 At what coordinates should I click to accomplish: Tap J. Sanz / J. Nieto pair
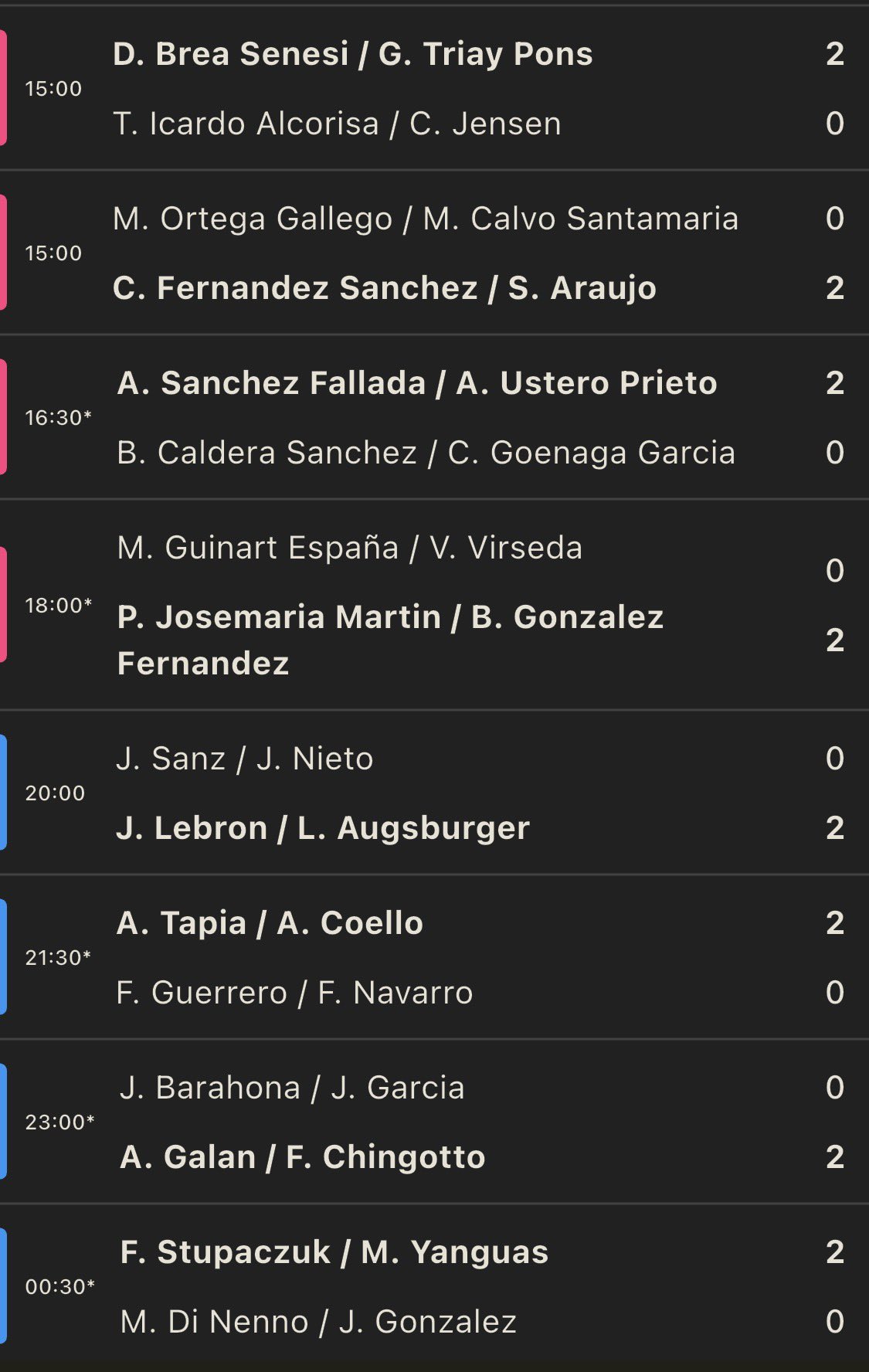244,759
